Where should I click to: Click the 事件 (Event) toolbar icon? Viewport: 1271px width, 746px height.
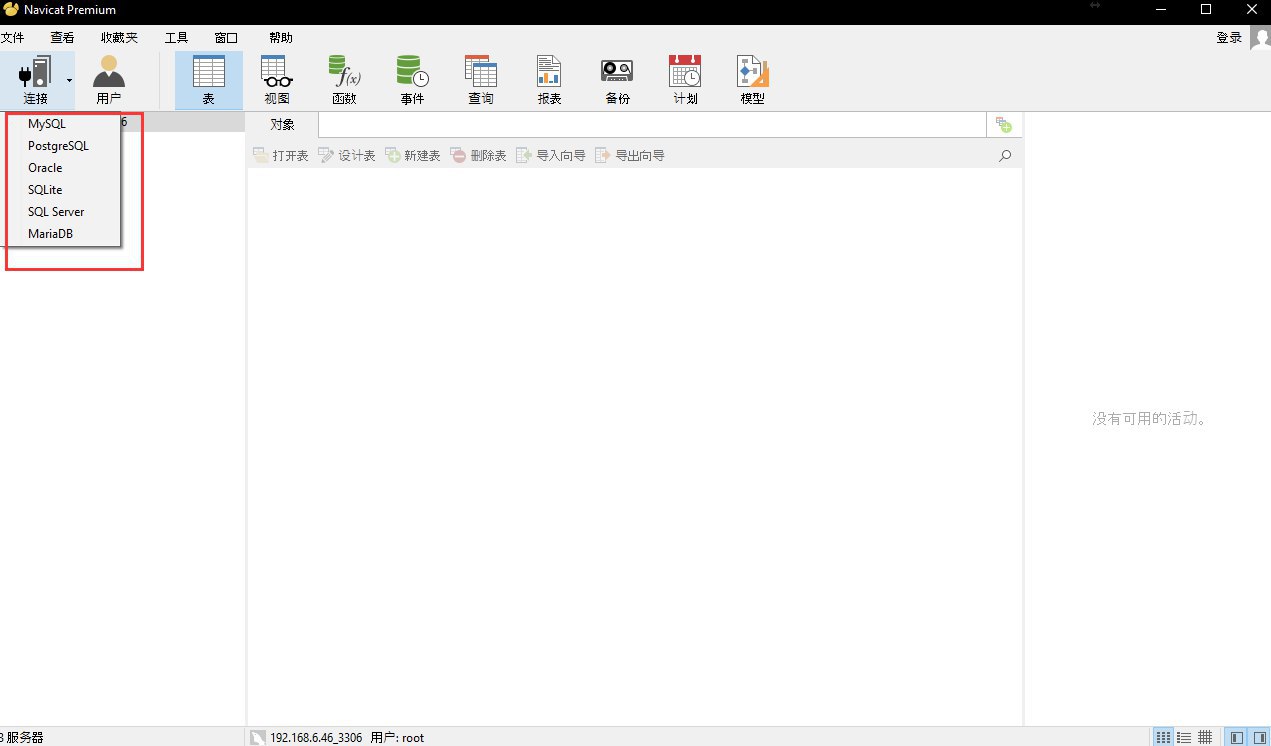pos(412,80)
